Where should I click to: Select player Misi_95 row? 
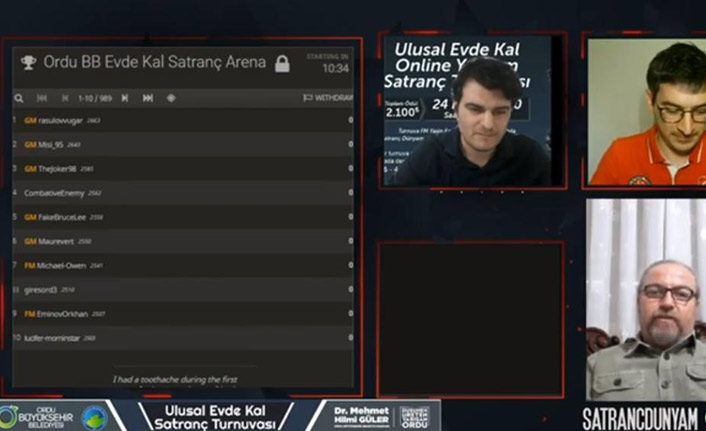click(183, 145)
